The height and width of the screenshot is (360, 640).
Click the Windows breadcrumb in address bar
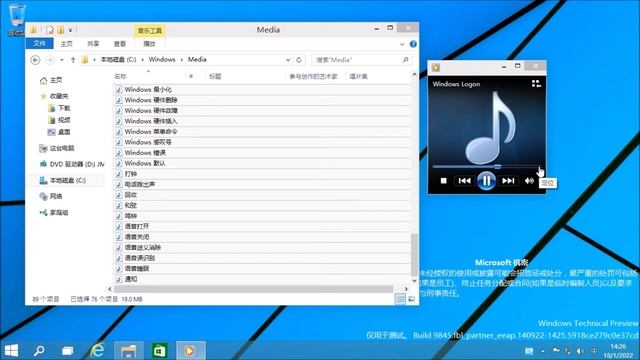tap(162, 60)
